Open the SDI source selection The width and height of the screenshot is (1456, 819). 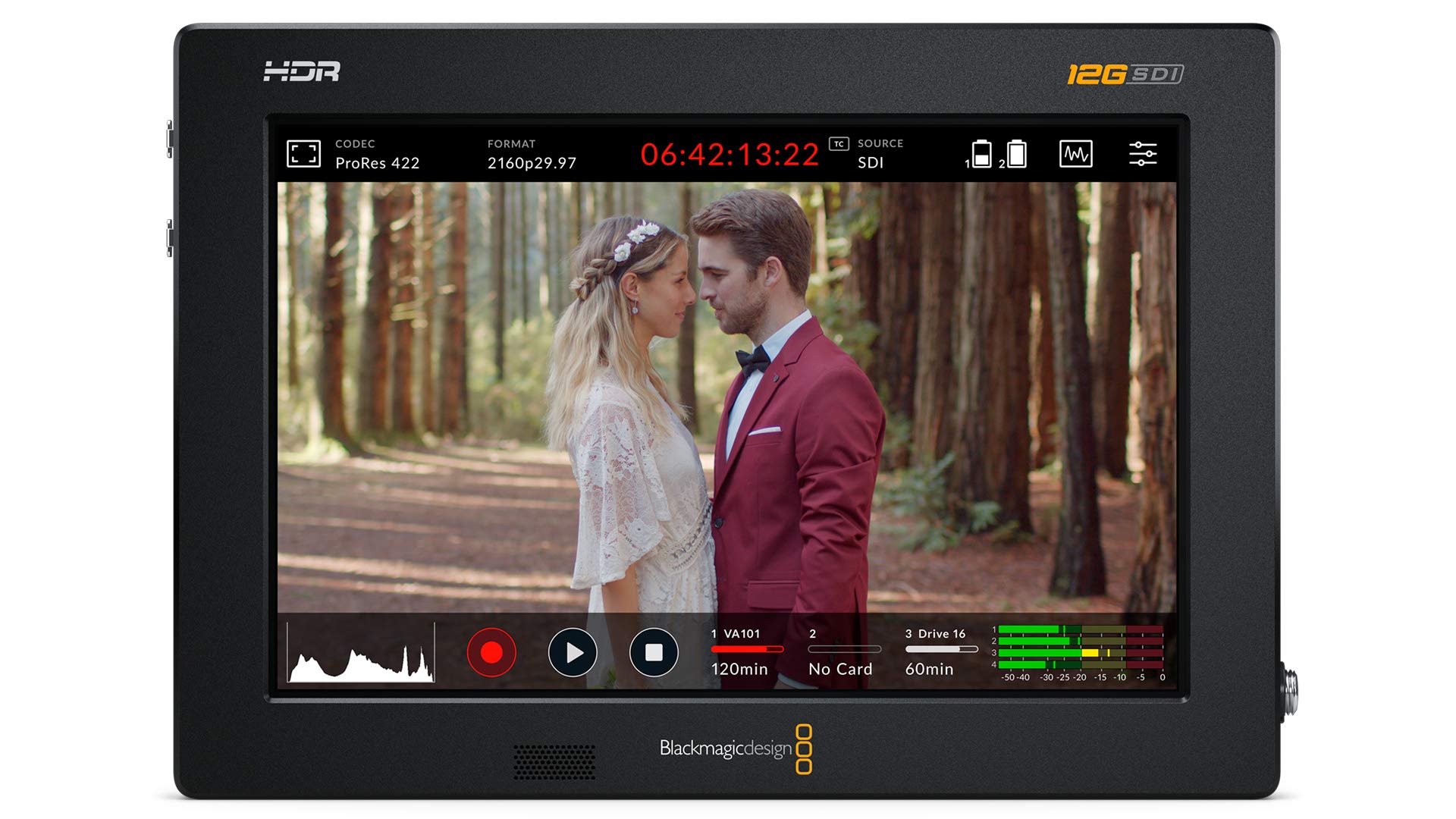tap(869, 162)
